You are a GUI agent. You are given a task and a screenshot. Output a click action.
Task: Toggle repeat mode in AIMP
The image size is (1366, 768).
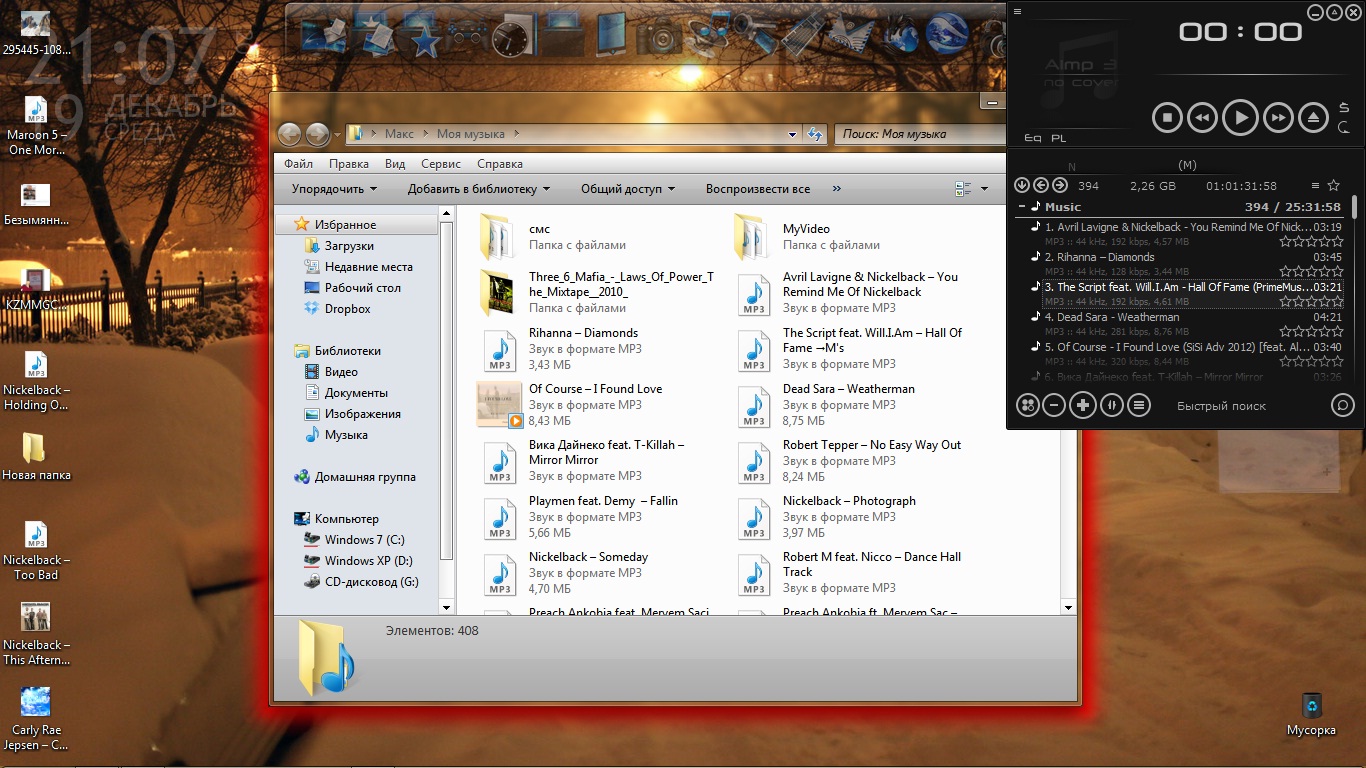tap(1345, 127)
